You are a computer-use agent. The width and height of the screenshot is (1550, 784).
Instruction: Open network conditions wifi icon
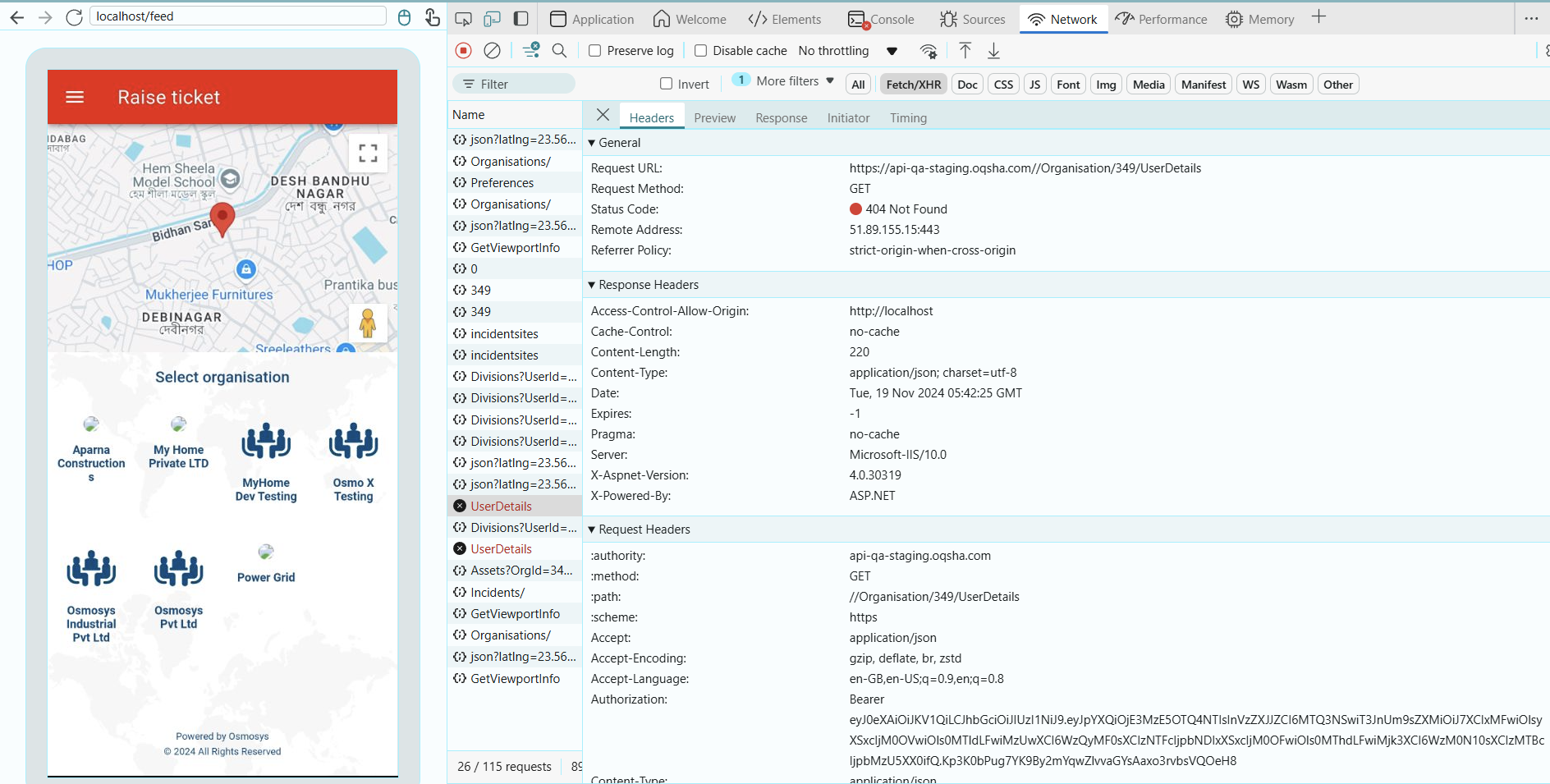tap(929, 51)
